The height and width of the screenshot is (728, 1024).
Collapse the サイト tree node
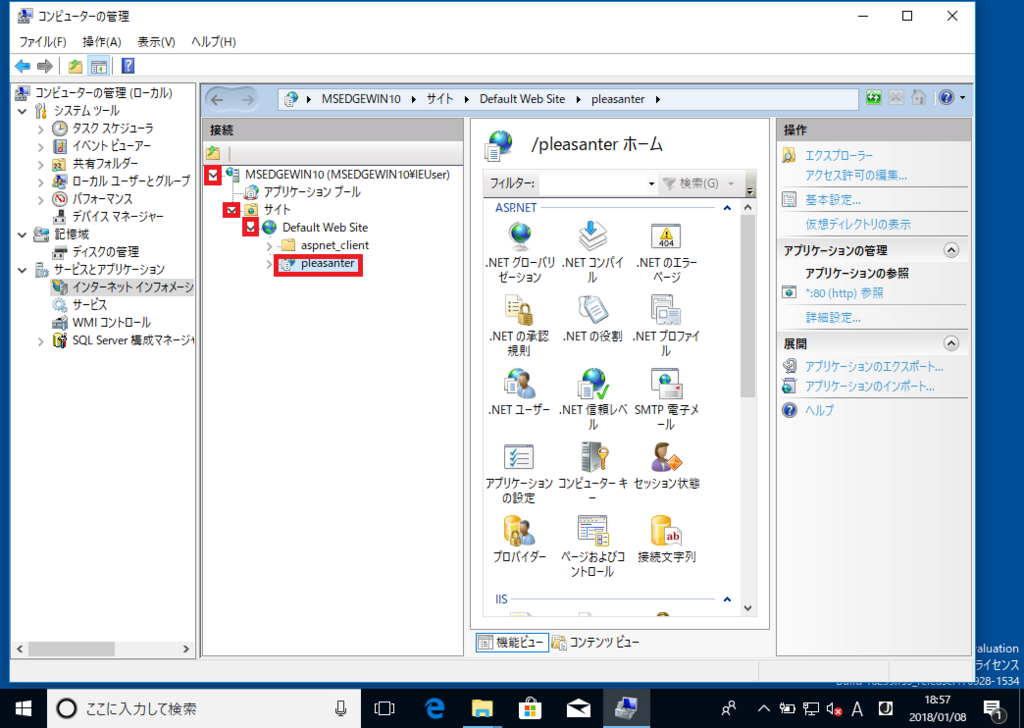(231, 210)
